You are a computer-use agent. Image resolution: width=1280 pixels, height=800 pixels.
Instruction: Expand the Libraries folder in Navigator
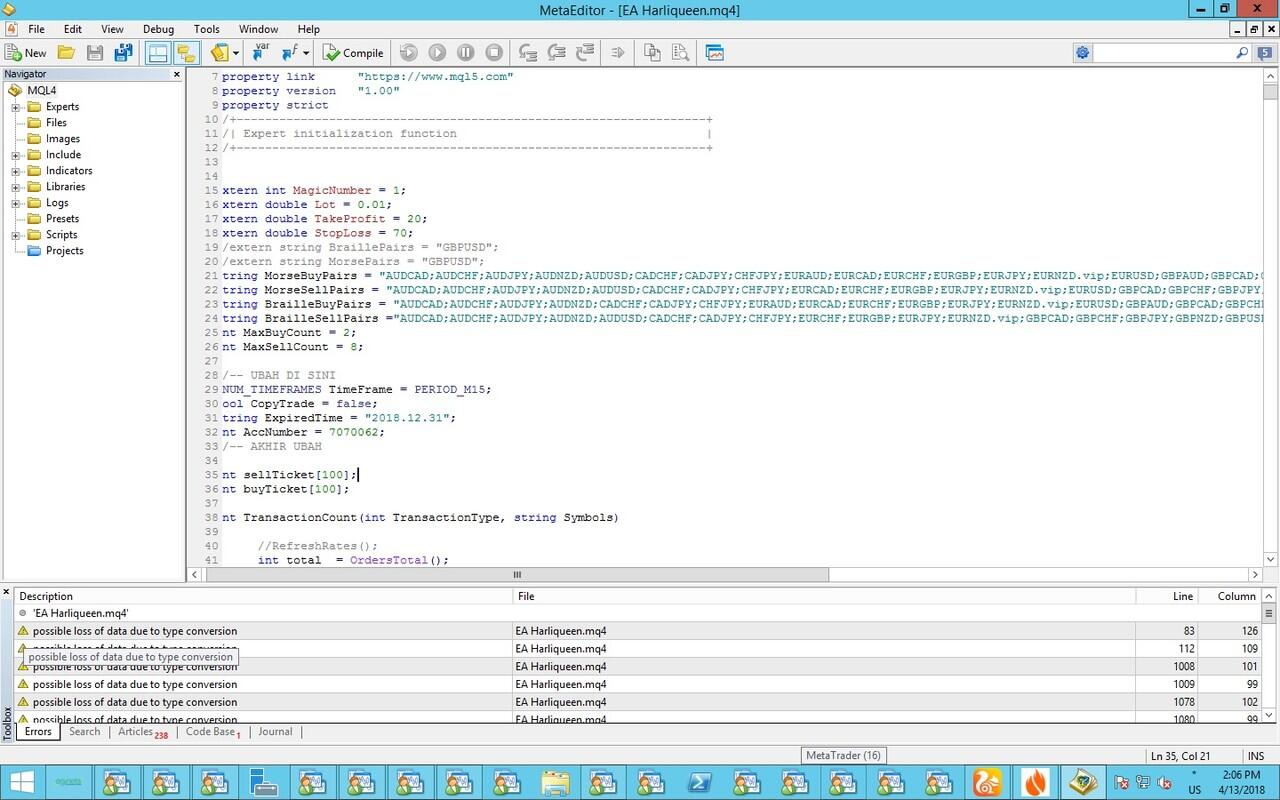pyautogui.click(x=16, y=187)
